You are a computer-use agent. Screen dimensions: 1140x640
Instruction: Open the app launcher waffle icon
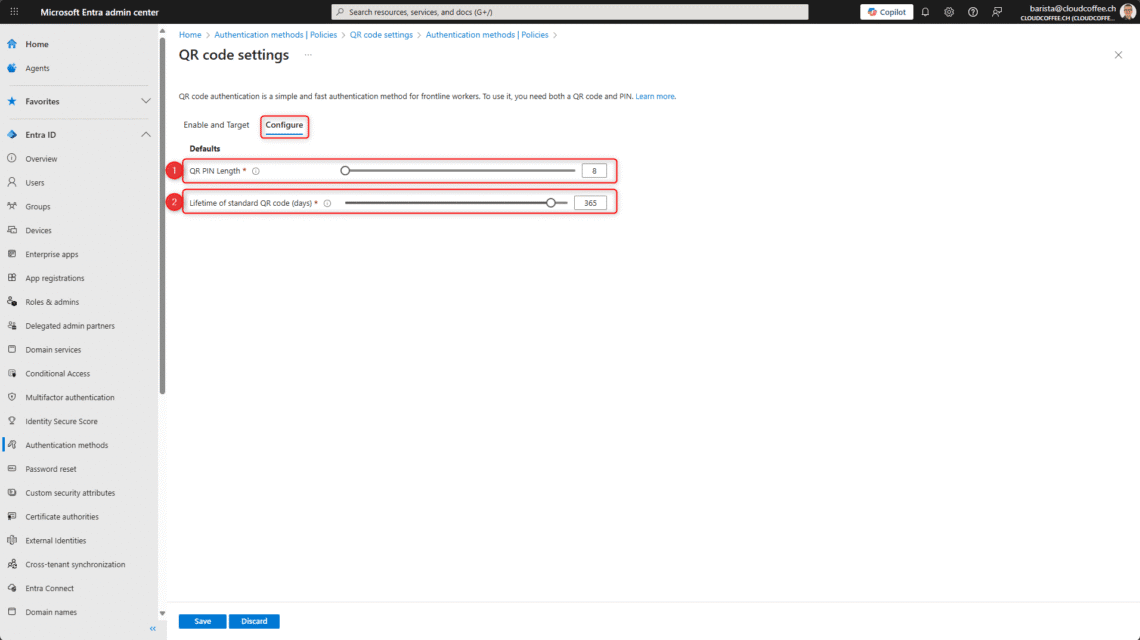coord(14,12)
